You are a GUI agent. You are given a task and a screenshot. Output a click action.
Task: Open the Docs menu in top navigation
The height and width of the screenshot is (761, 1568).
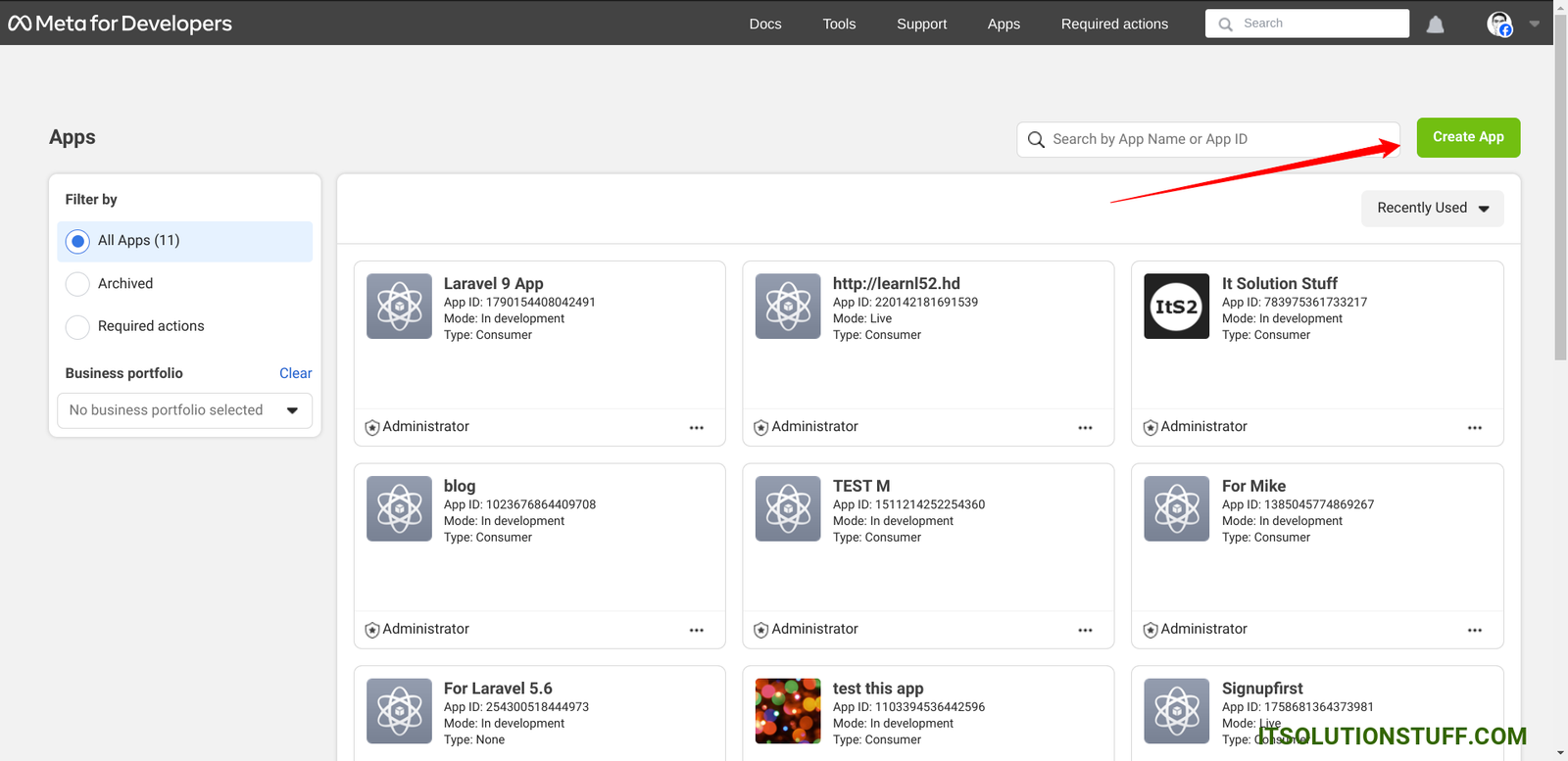tap(764, 24)
